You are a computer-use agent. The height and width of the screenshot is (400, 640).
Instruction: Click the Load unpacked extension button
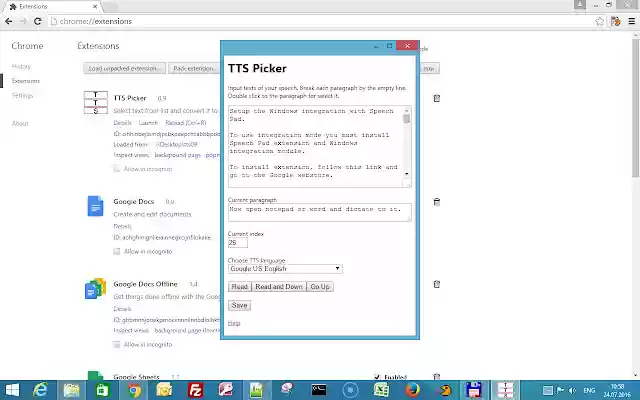pyautogui.click(x=124, y=68)
